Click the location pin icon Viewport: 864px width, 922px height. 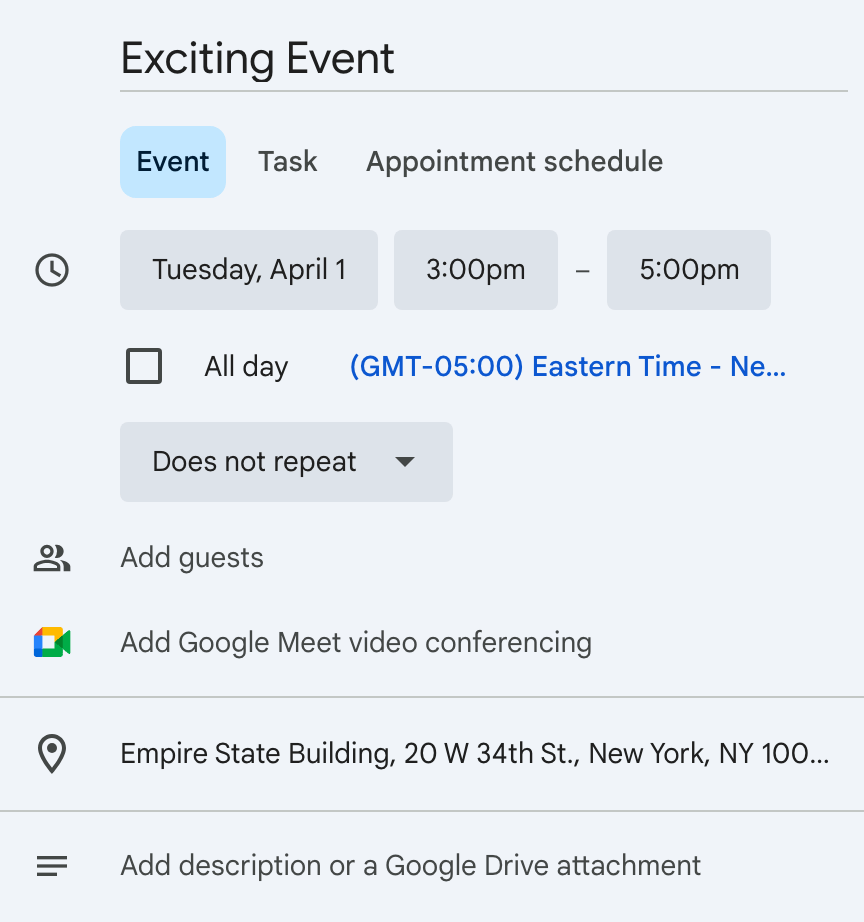point(52,754)
